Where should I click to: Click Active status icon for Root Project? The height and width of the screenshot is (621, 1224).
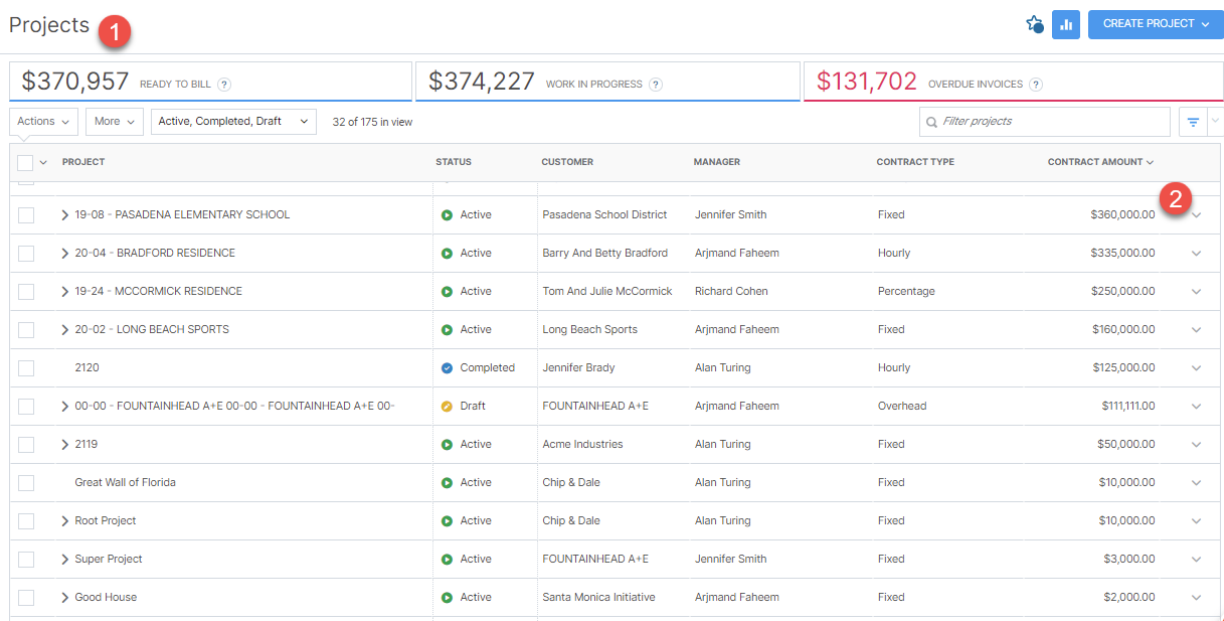point(447,521)
